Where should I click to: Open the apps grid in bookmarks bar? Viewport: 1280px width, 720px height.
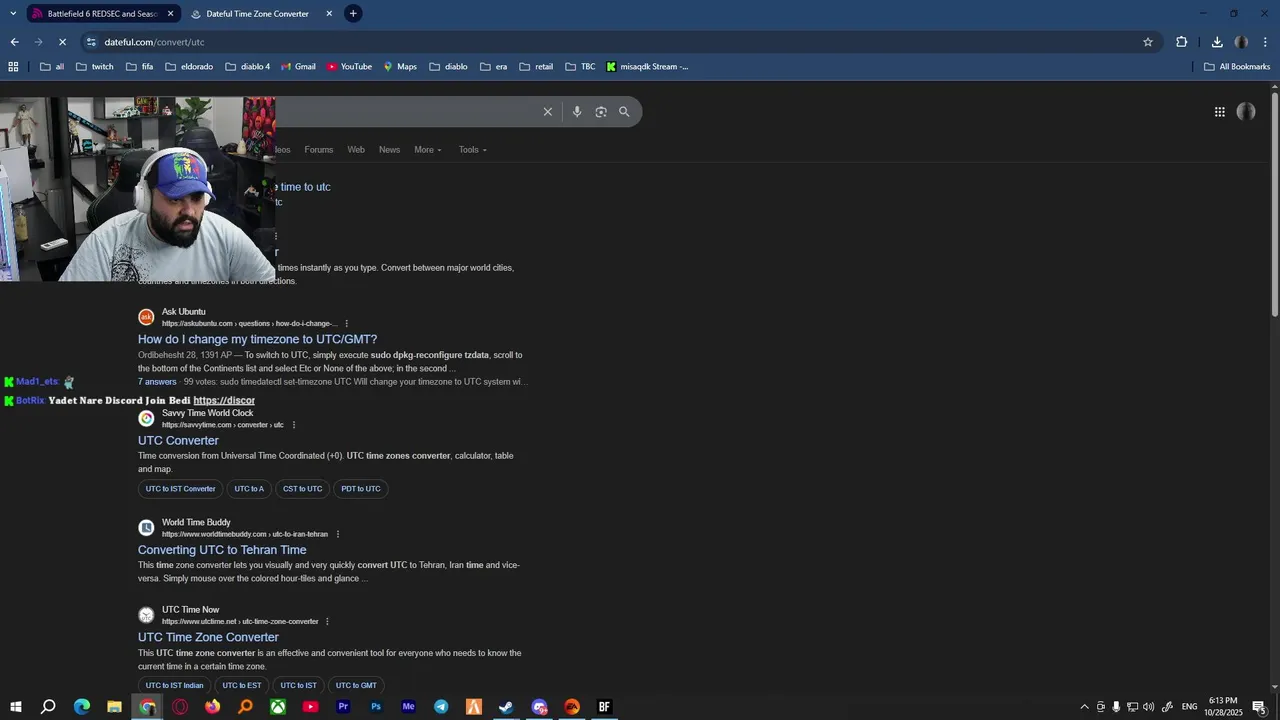coord(13,67)
